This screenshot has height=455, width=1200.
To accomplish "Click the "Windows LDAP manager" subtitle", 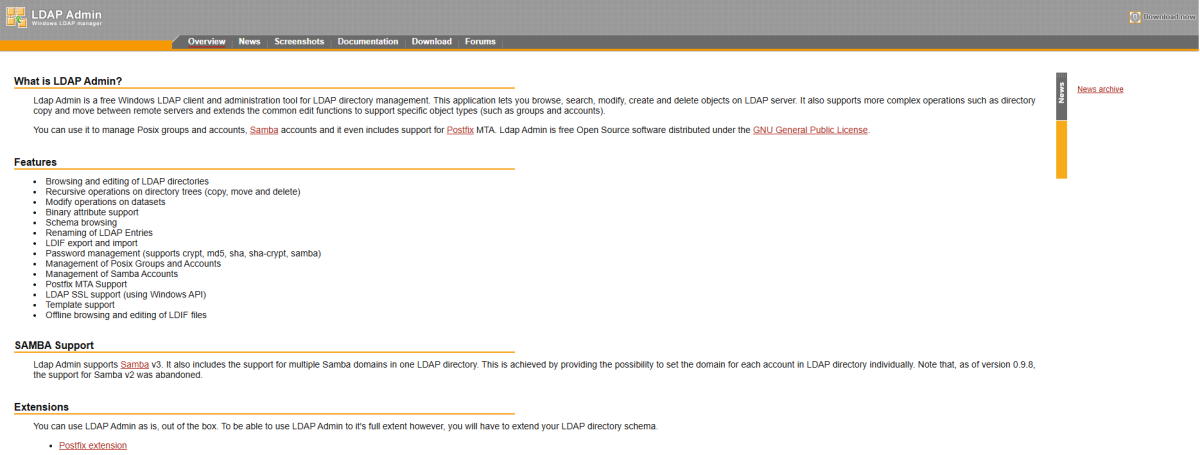I will [x=66, y=24].
